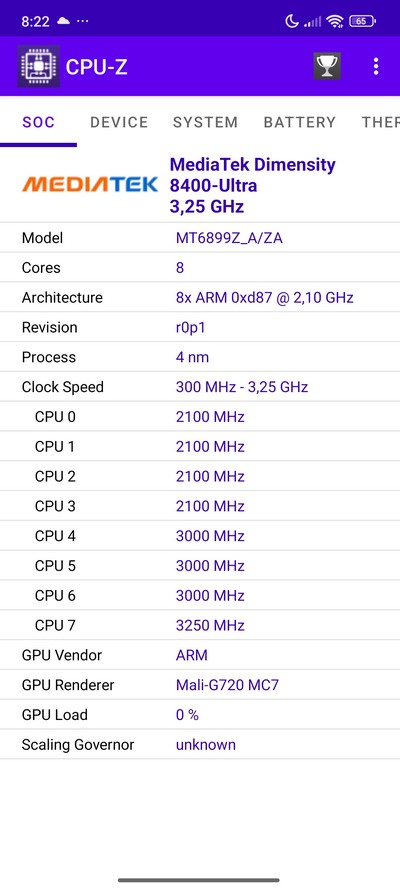
Task: Tap the Wi-Fi status bar icon
Action: 335,22
